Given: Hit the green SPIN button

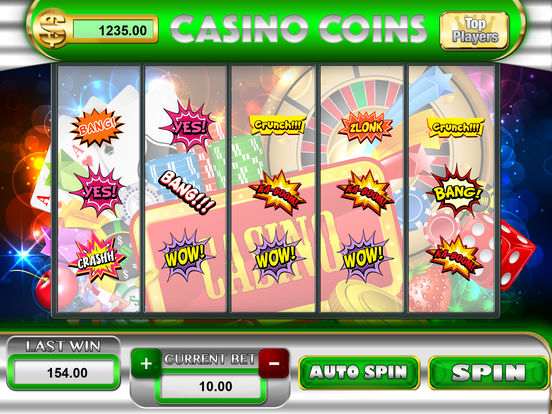Looking at the screenshot, I should [x=488, y=372].
